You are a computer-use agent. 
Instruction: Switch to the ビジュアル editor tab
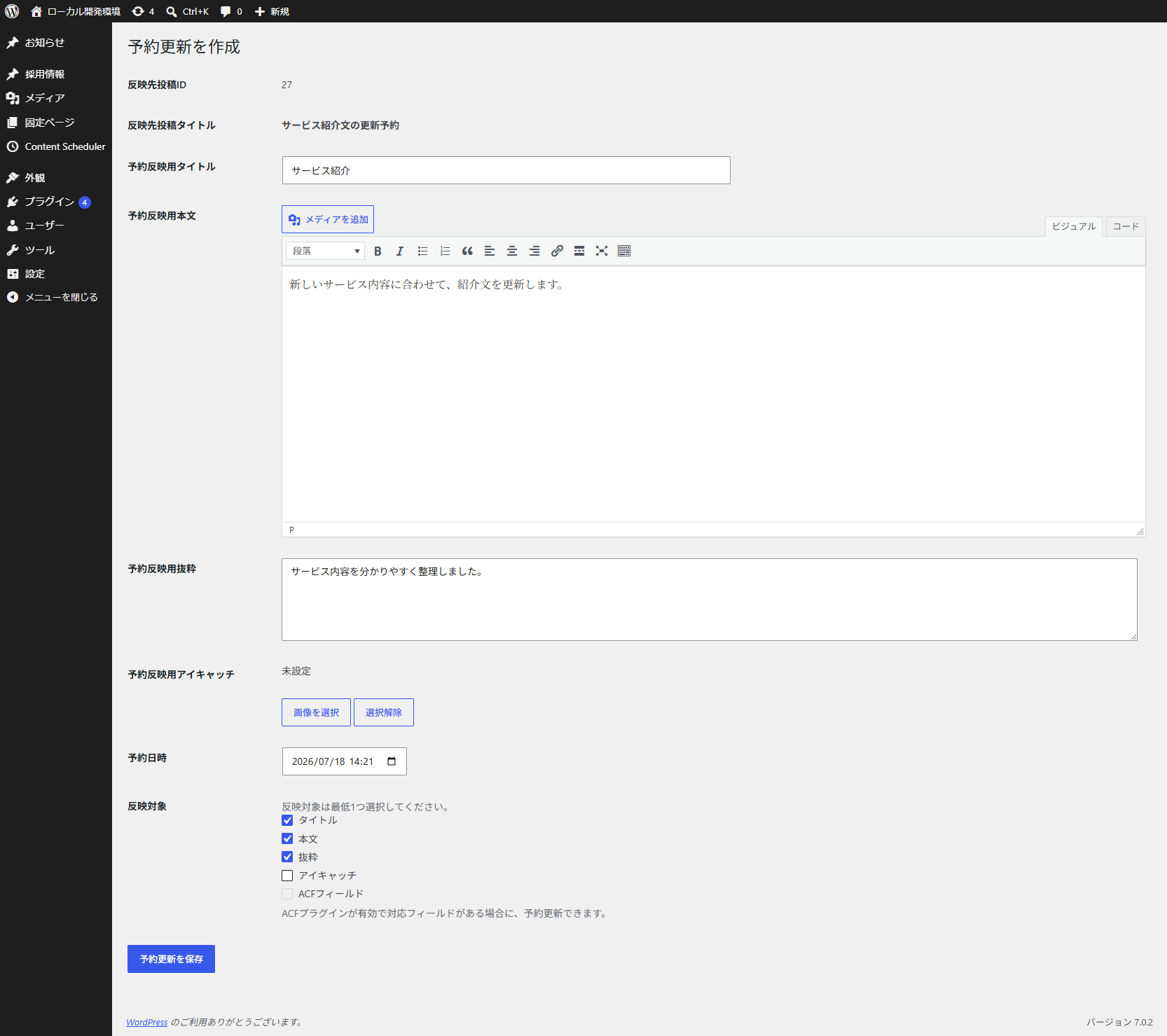[x=1074, y=226]
